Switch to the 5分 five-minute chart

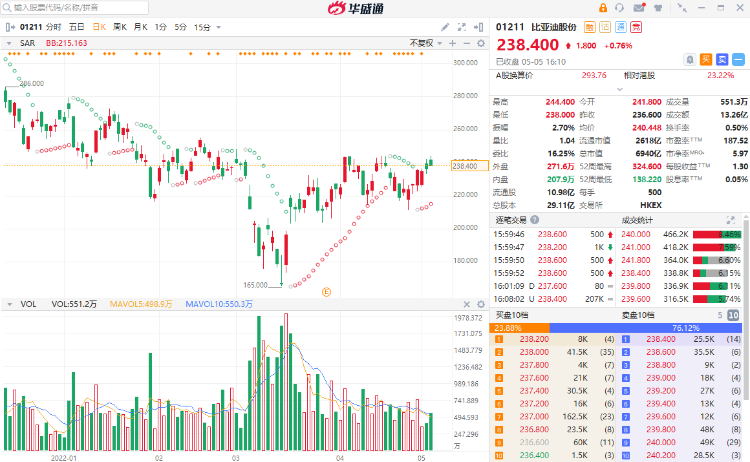point(180,27)
